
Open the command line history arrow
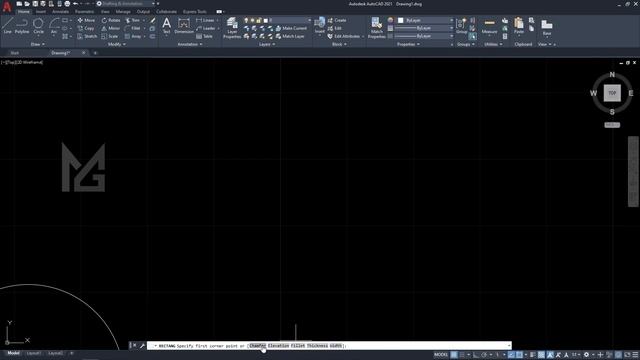(509, 346)
